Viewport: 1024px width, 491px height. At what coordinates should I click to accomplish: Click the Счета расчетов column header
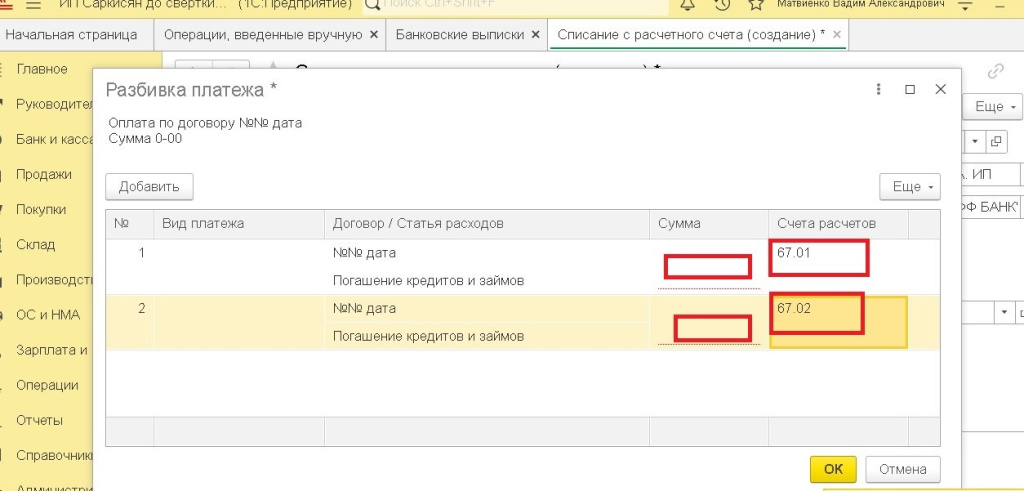[x=838, y=223]
